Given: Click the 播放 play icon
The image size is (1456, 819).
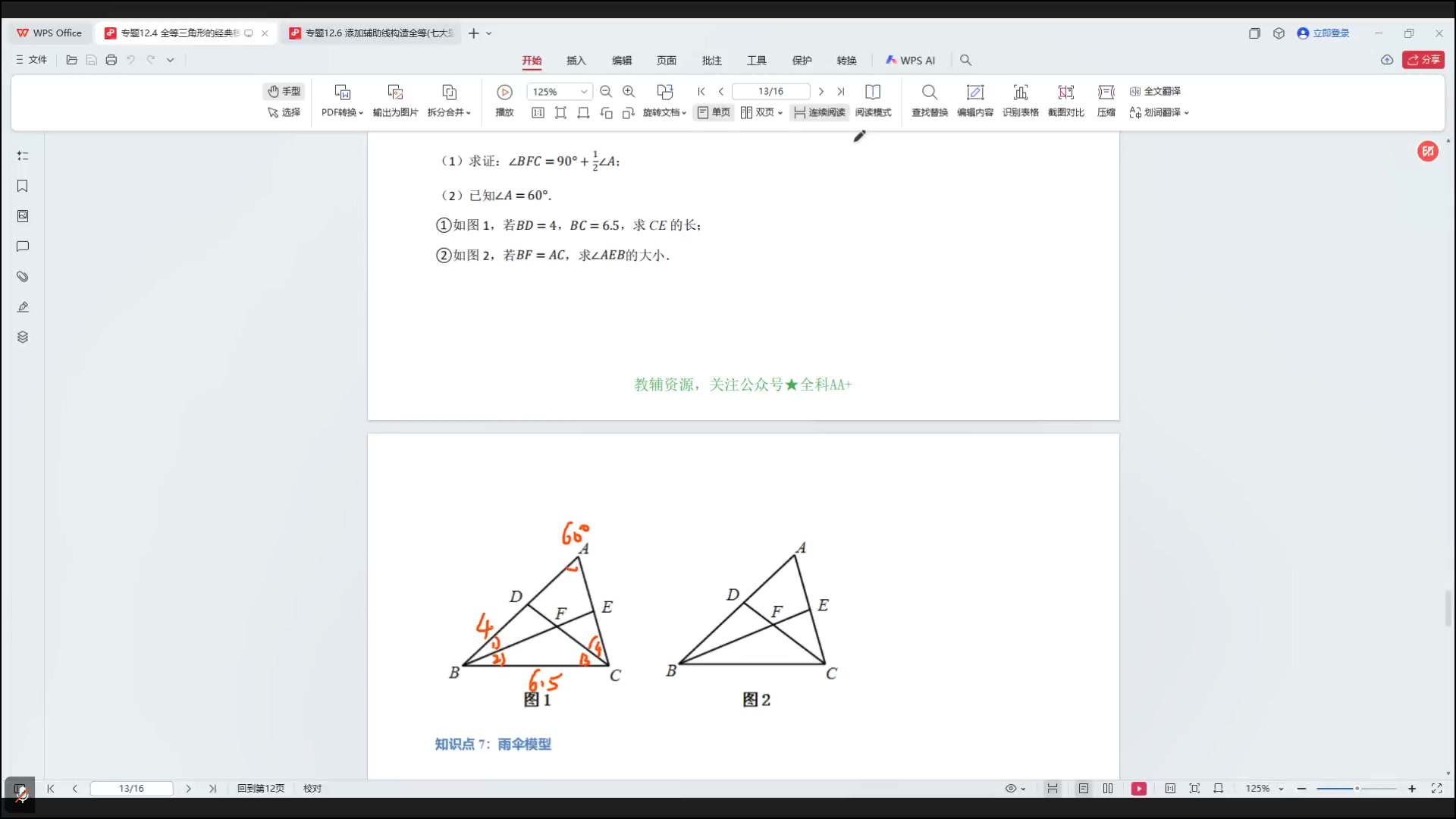Looking at the screenshot, I should [x=504, y=93].
